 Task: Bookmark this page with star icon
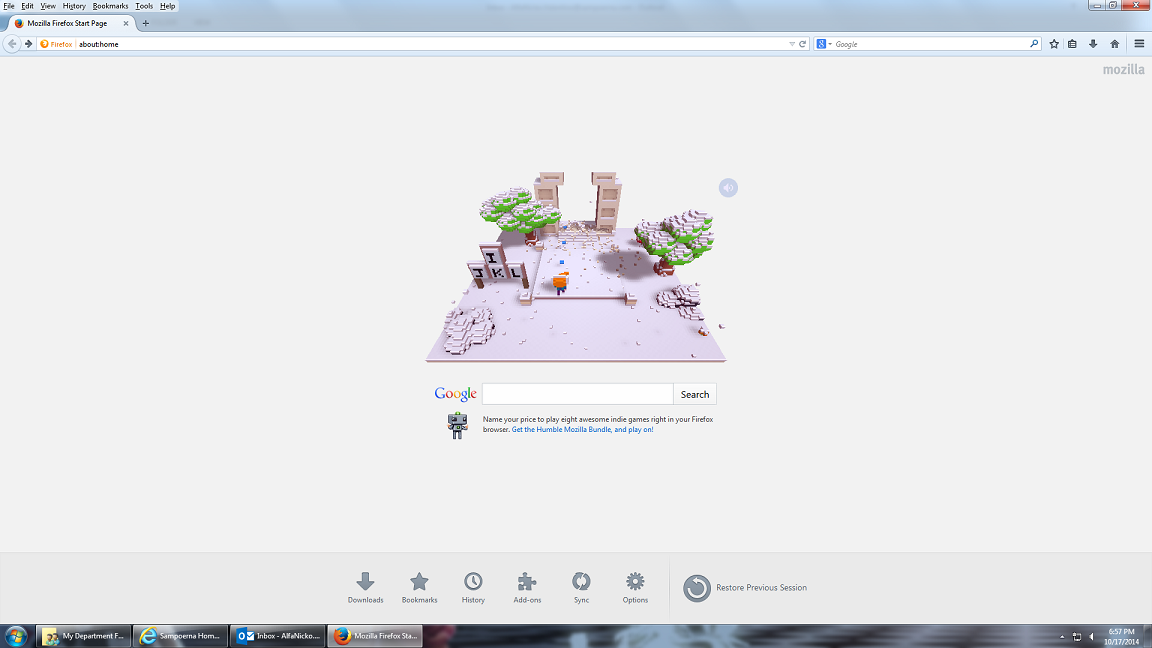tap(1054, 44)
